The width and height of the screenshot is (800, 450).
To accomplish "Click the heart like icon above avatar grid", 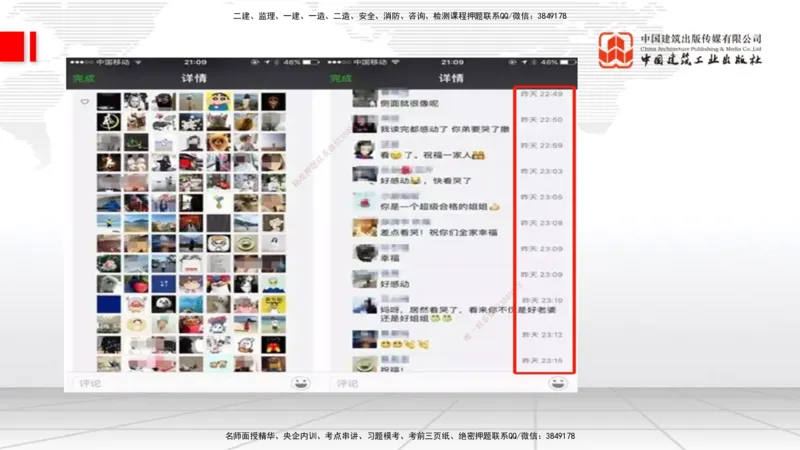I will [85, 102].
